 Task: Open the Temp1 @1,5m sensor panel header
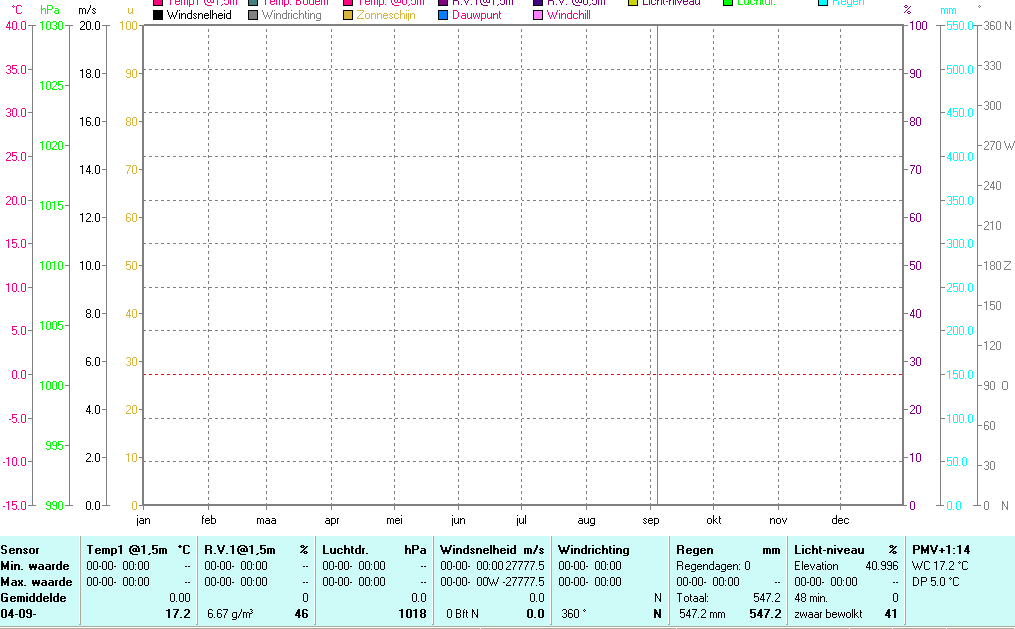[x=138, y=549]
